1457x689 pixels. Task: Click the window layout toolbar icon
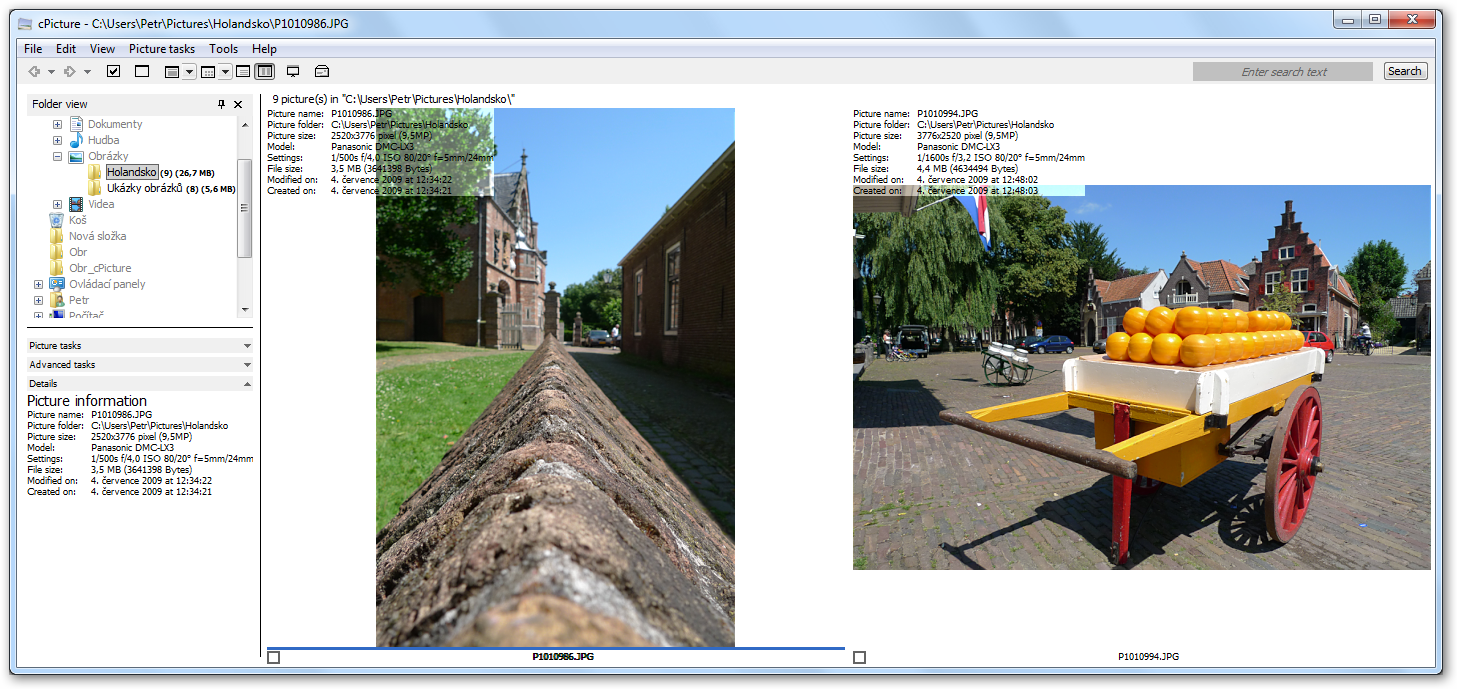click(x=172, y=71)
